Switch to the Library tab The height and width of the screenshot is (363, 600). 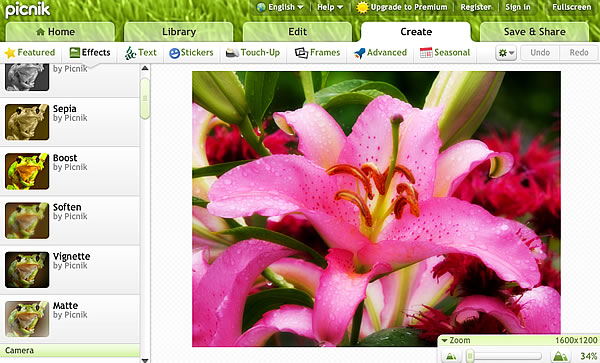point(179,32)
